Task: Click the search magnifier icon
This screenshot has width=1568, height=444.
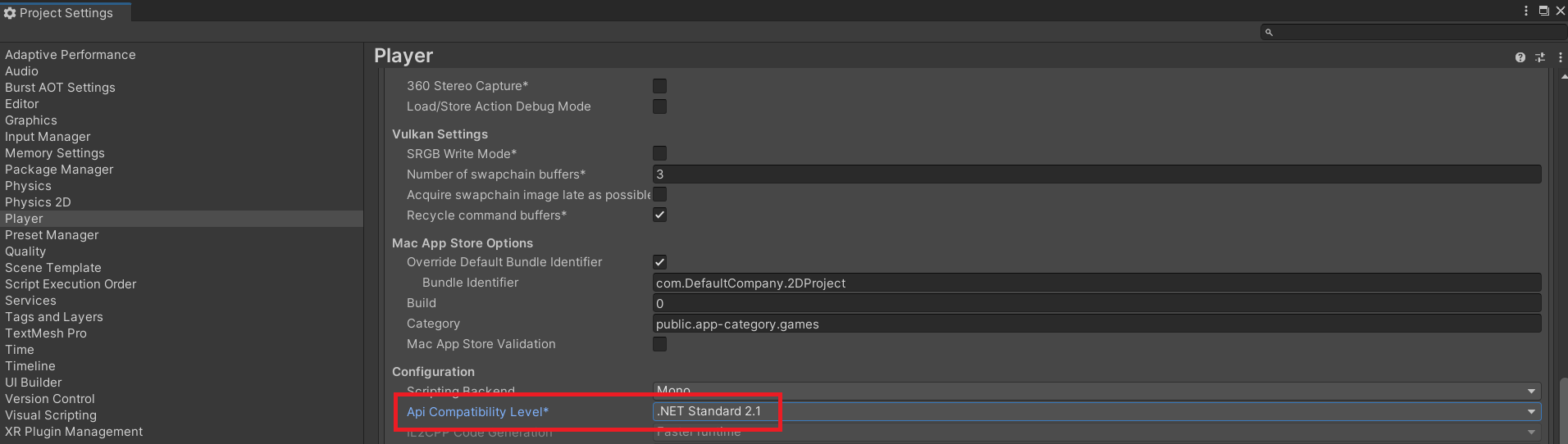Action: (x=1269, y=32)
